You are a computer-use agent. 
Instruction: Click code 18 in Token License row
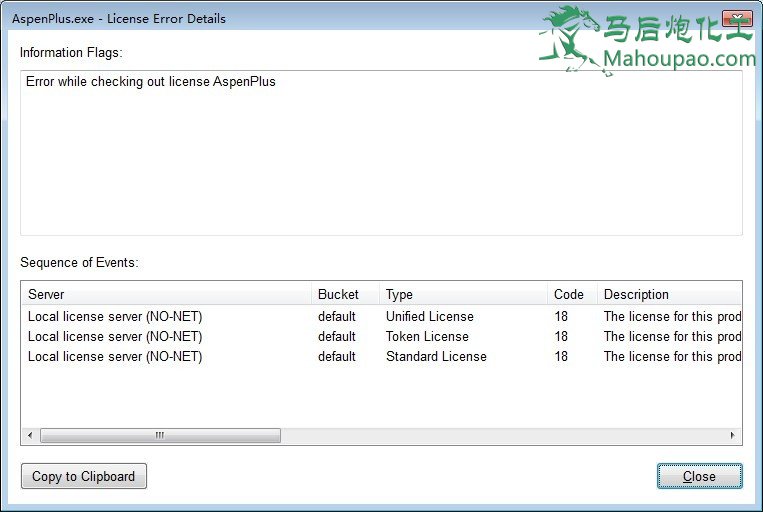pyautogui.click(x=561, y=336)
